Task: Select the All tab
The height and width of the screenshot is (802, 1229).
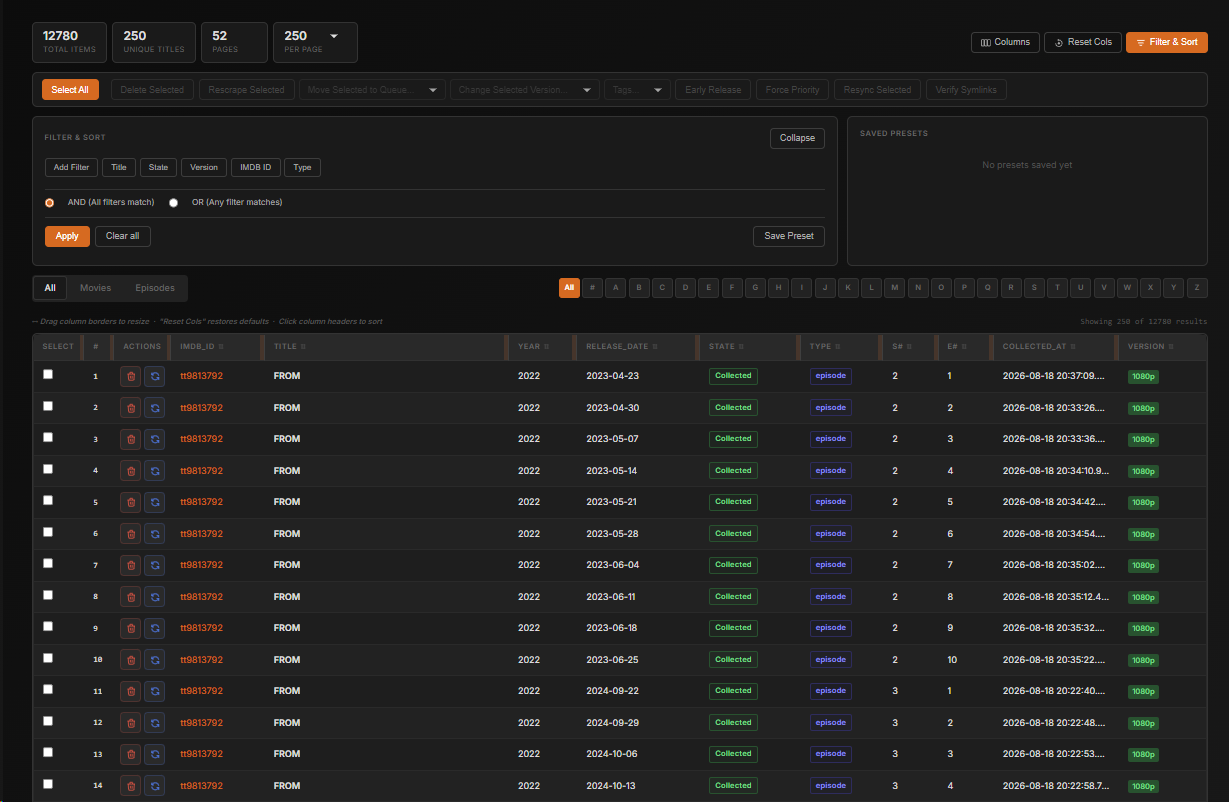Action: click(50, 288)
